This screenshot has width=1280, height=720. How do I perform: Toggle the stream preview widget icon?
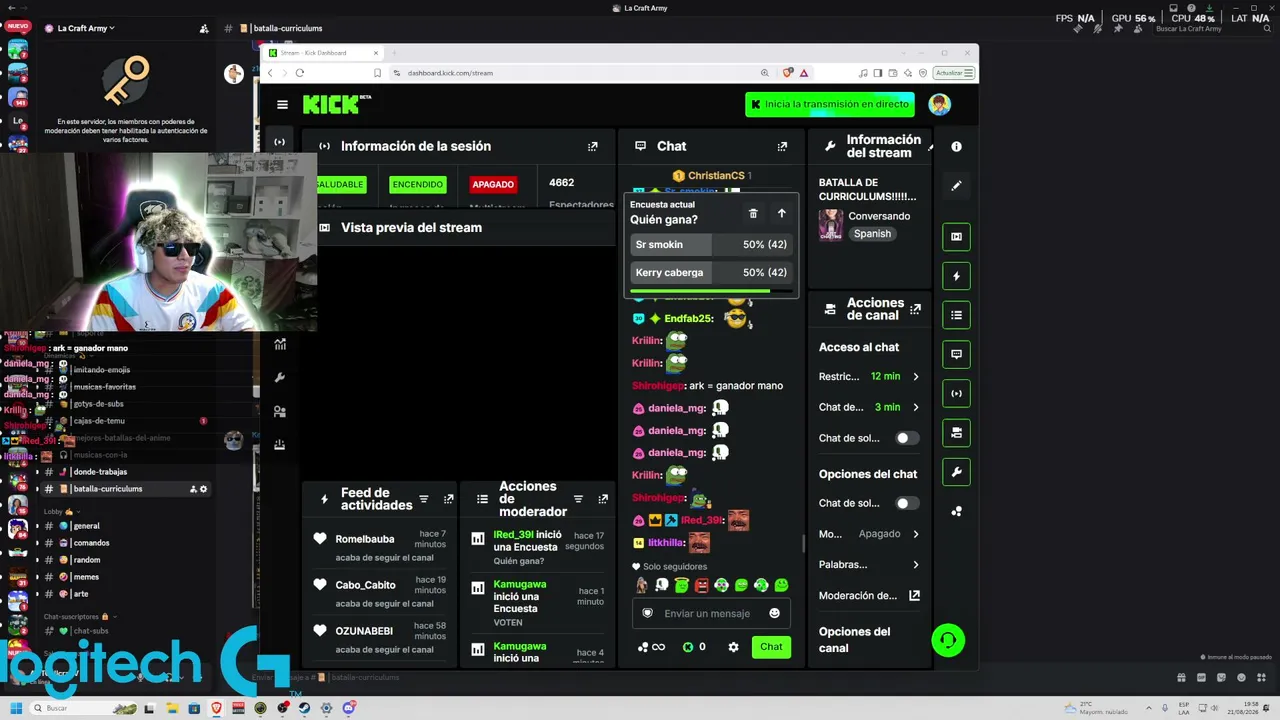coord(956,237)
